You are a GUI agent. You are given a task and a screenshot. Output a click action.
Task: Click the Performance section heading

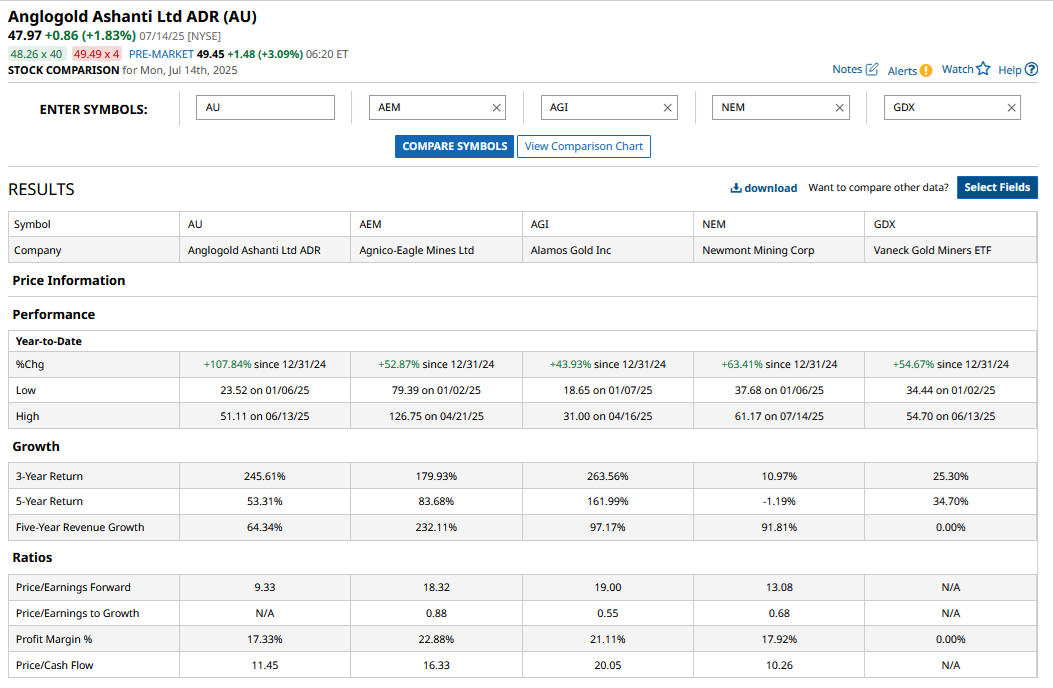pos(54,314)
